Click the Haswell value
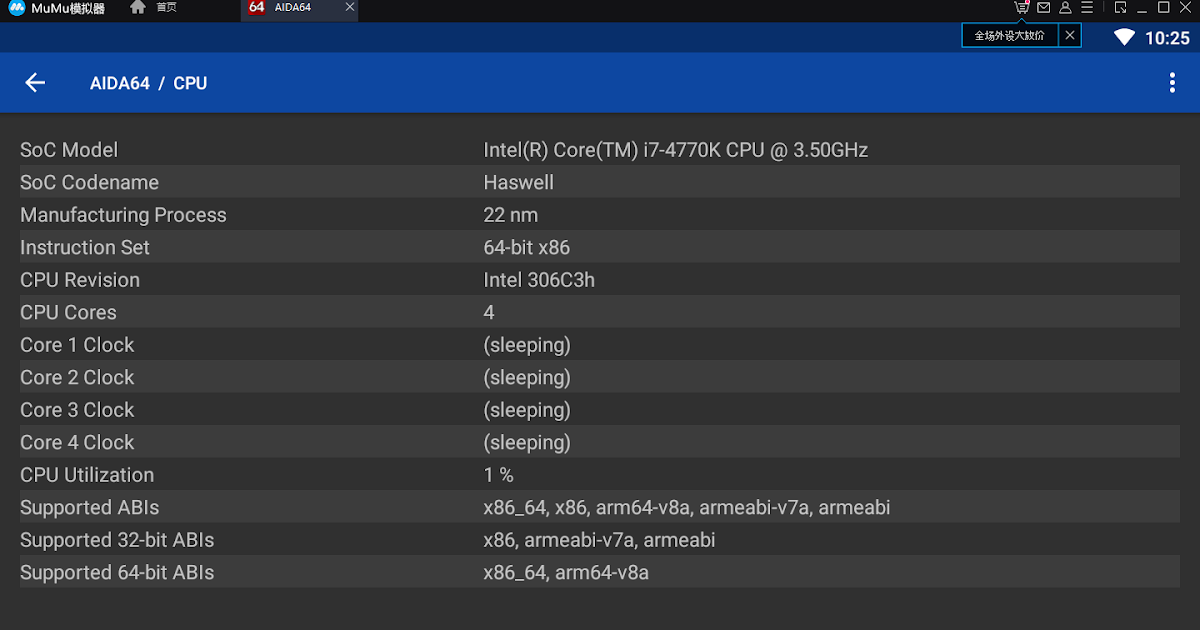Image resolution: width=1200 pixels, height=630 pixels. pos(518,183)
